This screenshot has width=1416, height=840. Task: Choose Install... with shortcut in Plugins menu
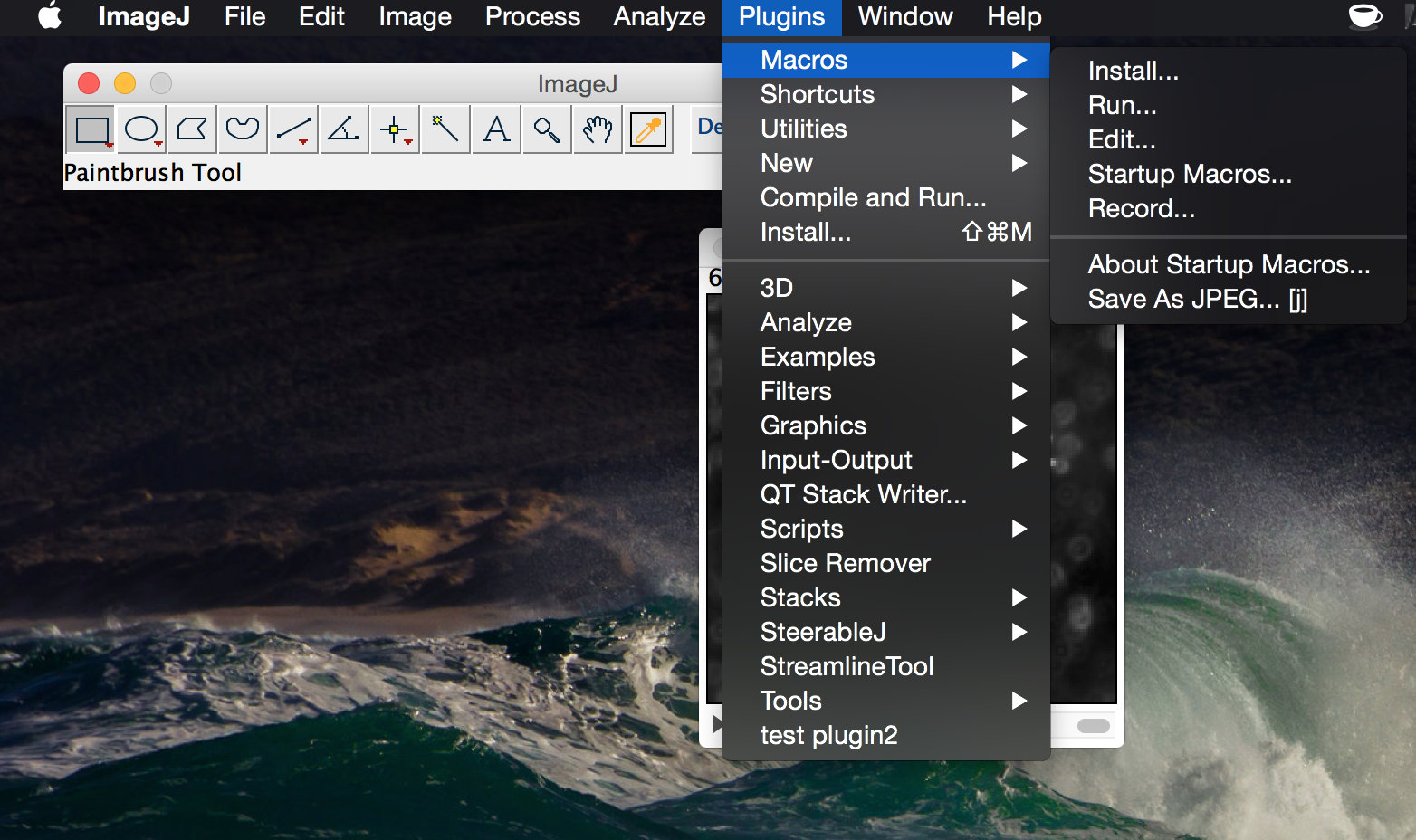[x=885, y=232]
